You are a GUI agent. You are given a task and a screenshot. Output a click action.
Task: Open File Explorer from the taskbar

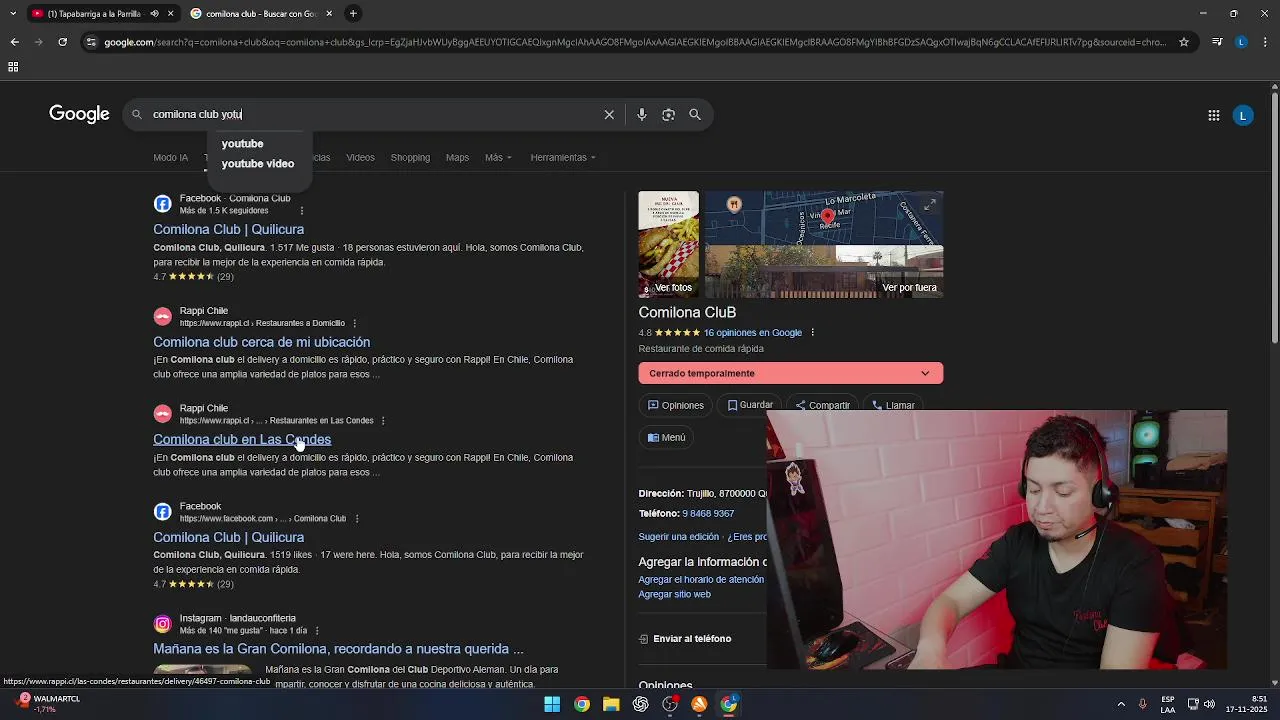pyautogui.click(x=611, y=704)
